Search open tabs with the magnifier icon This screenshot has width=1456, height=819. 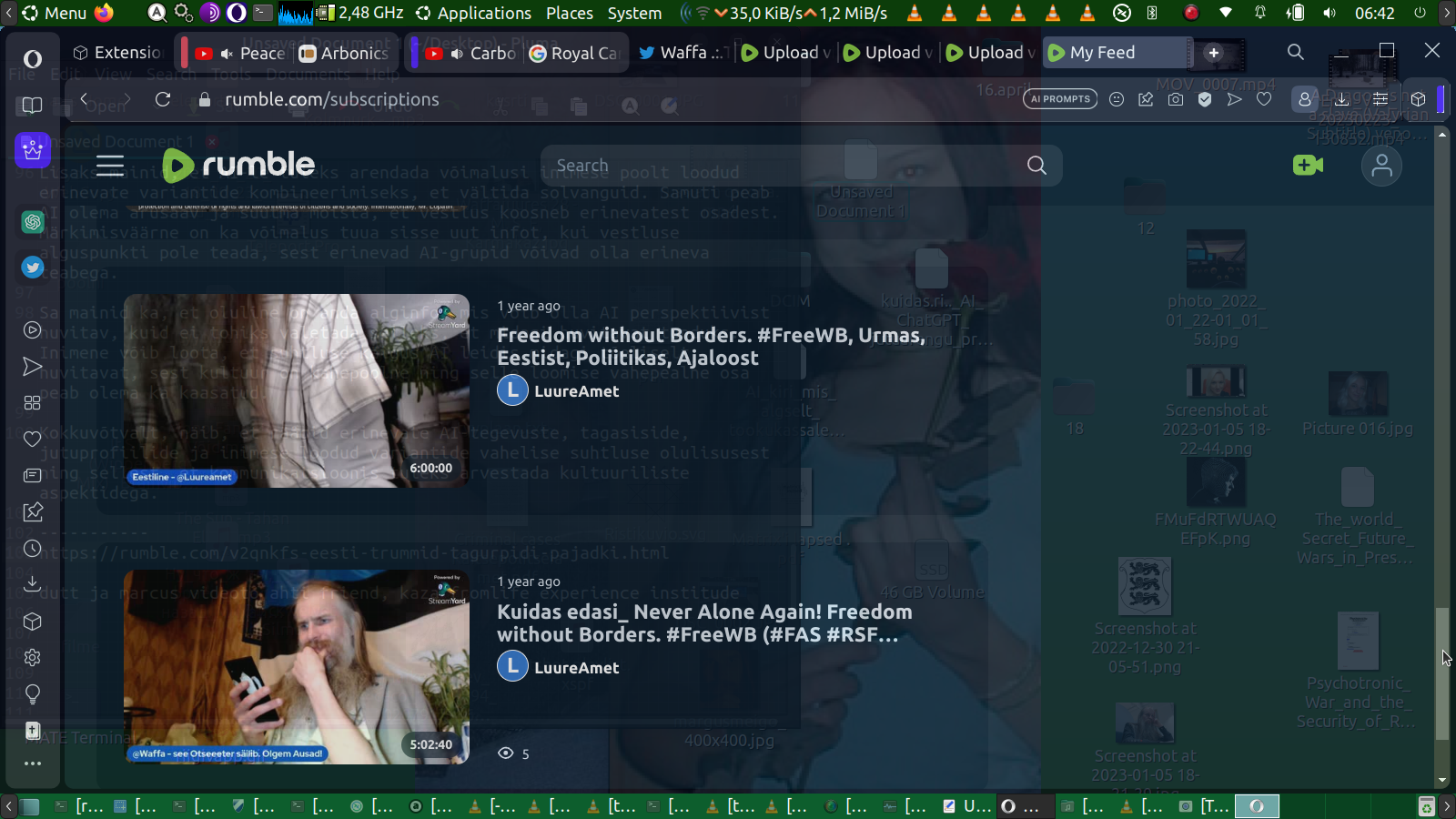click(1296, 53)
